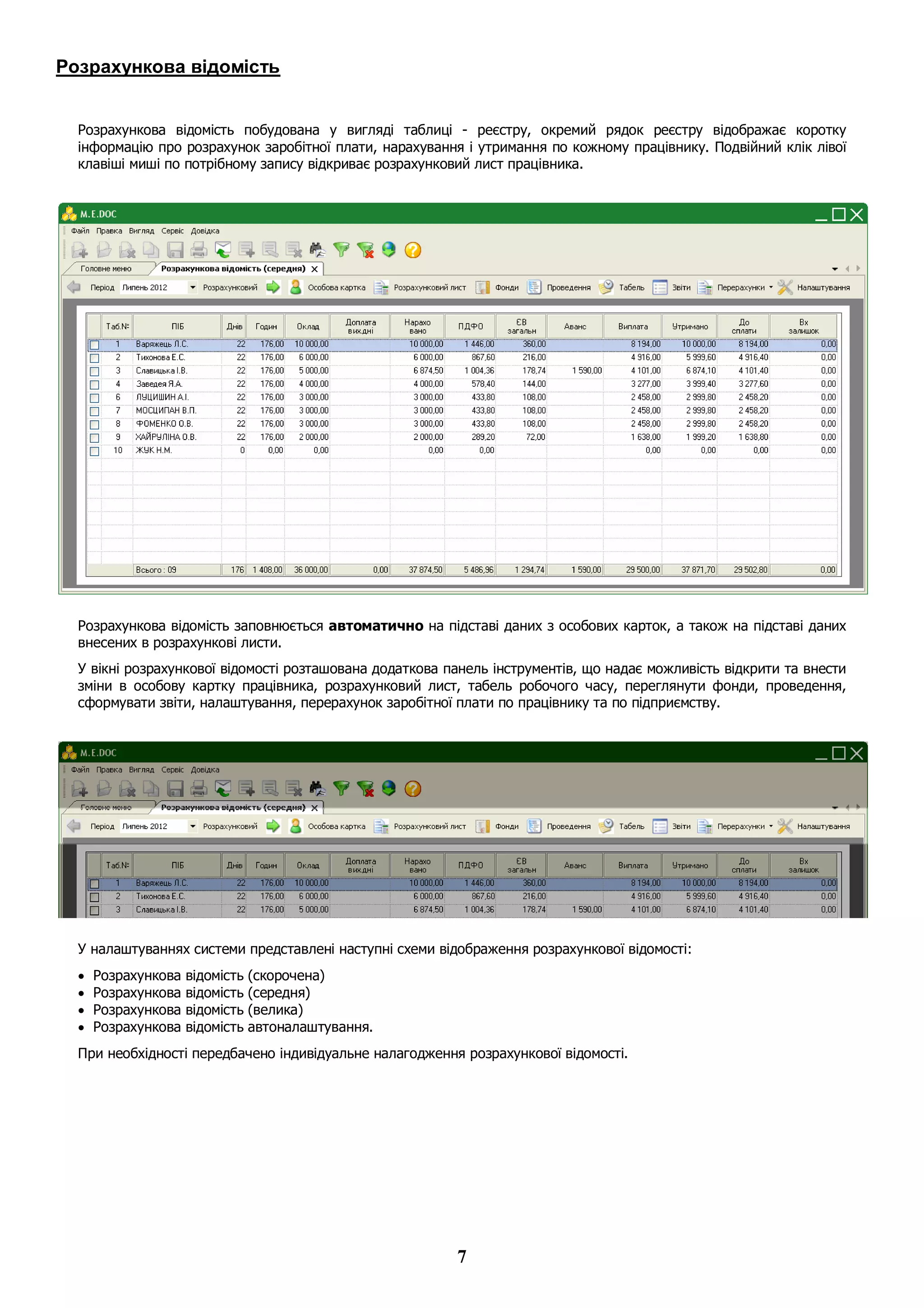Click the binoculars search icon in upper window toolbar
The image size is (924, 1308).
coord(317,250)
